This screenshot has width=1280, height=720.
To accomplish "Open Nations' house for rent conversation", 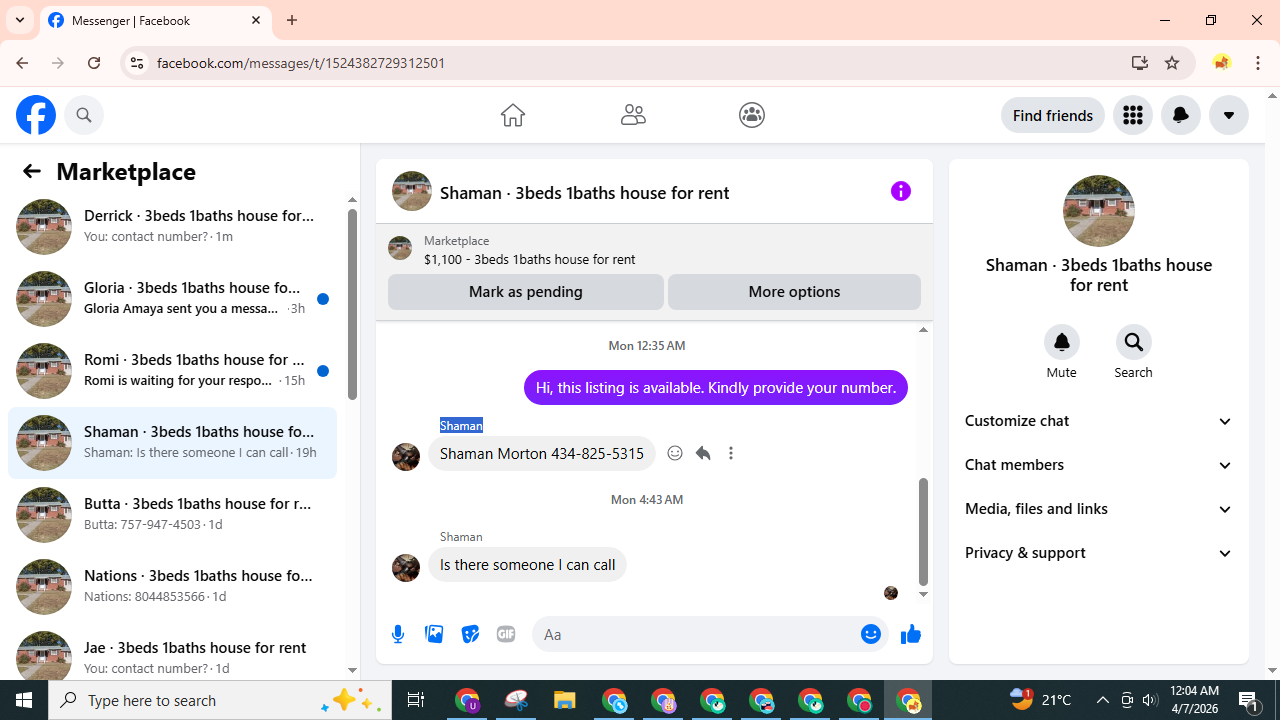I will 173,586.
